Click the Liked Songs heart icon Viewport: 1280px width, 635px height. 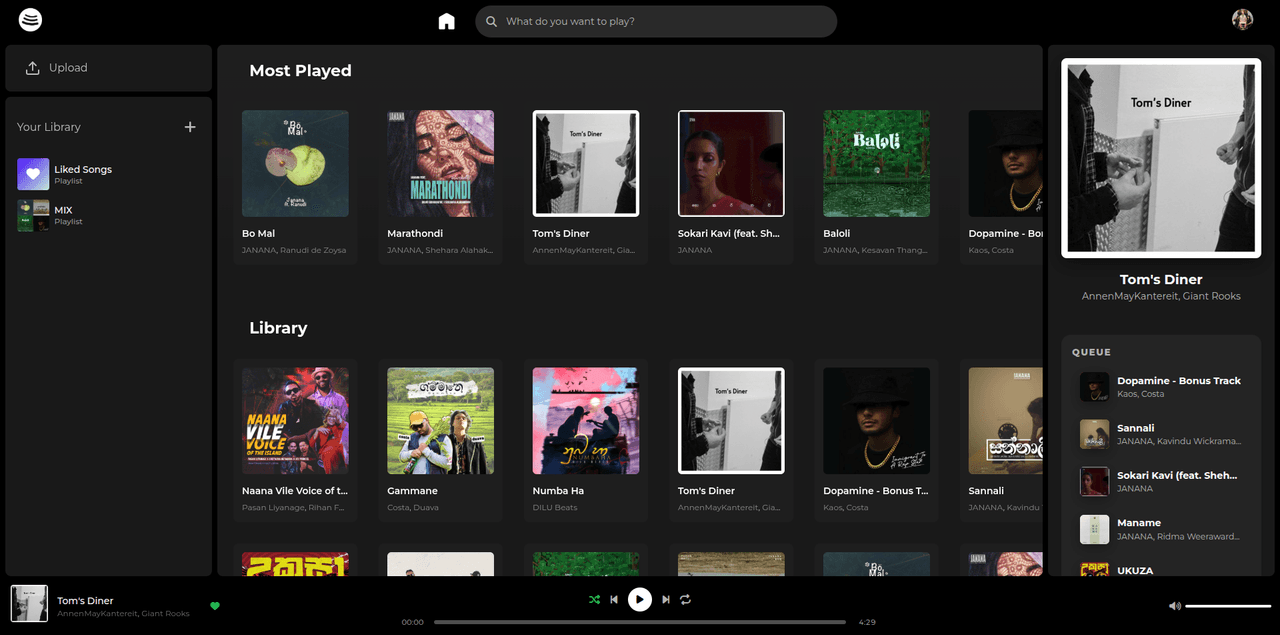33,174
